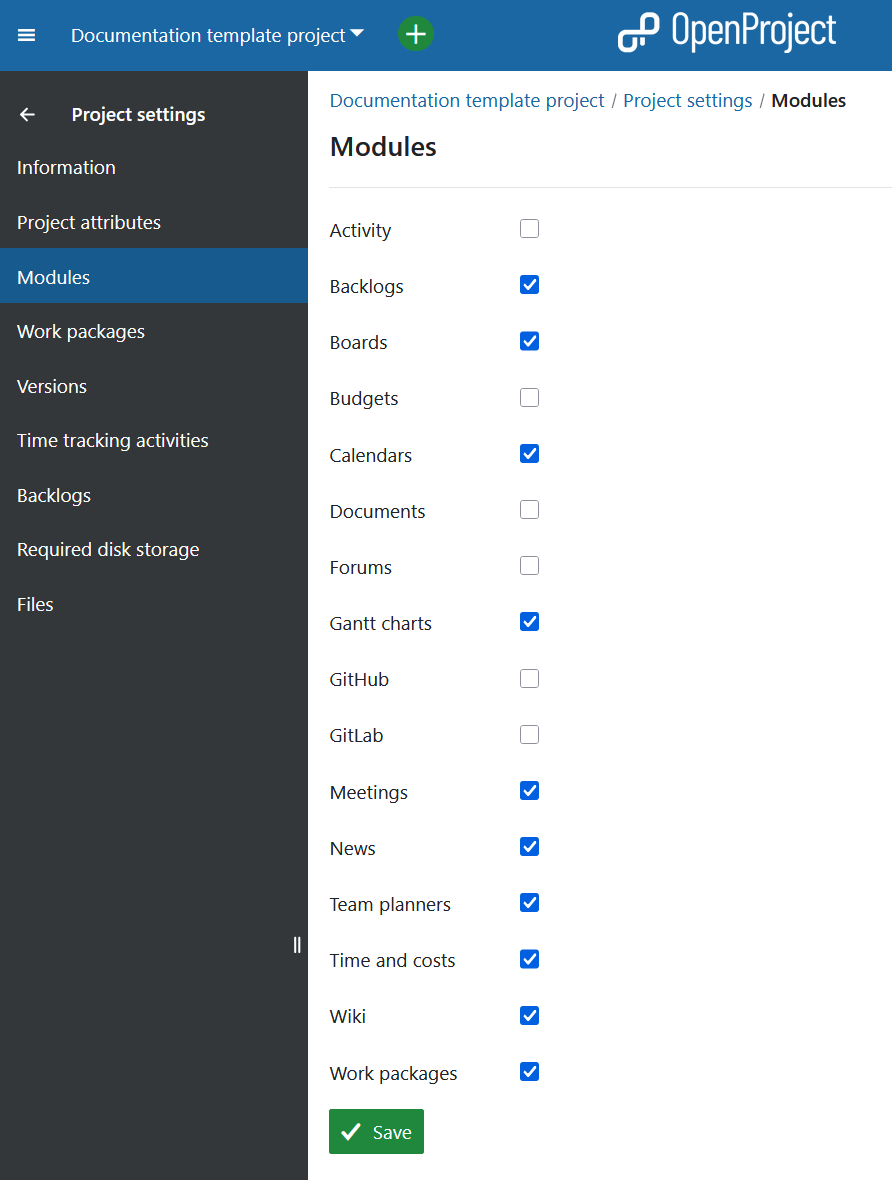
Task: Enable the Budgets module checkbox
Action: coord(529,397)
